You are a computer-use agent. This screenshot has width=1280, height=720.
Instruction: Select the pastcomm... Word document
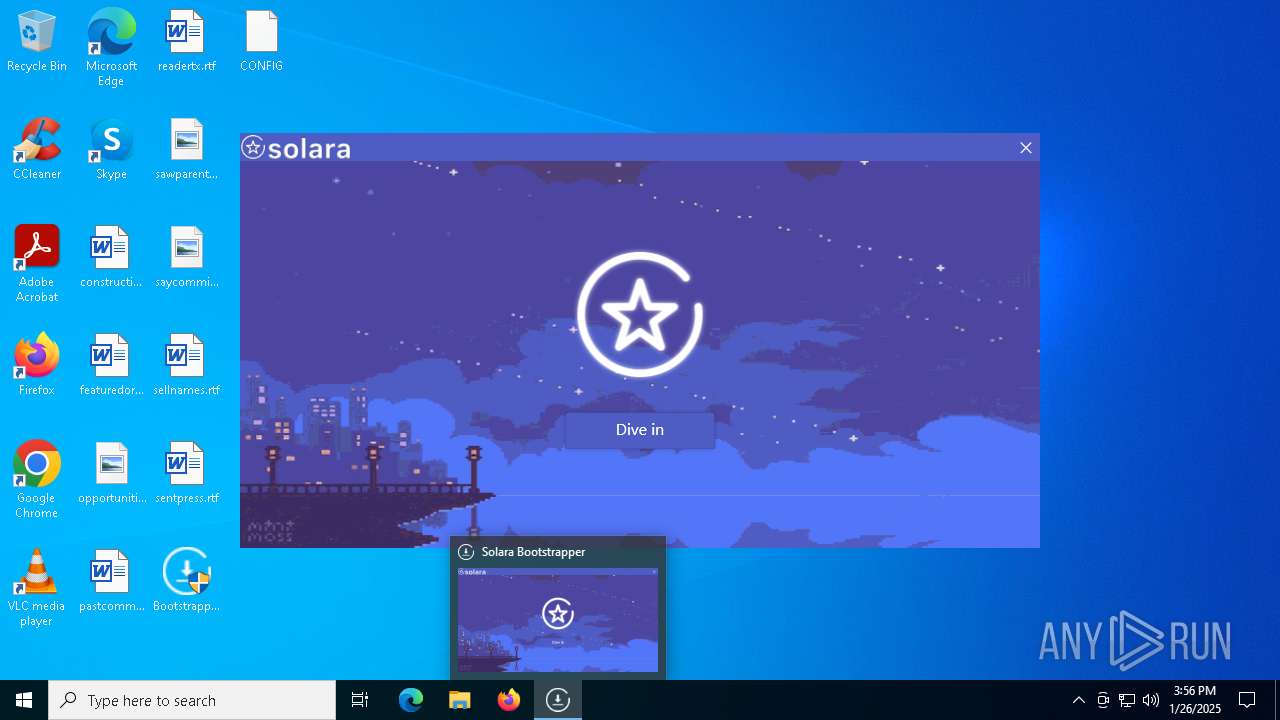[x=111, y=581]
